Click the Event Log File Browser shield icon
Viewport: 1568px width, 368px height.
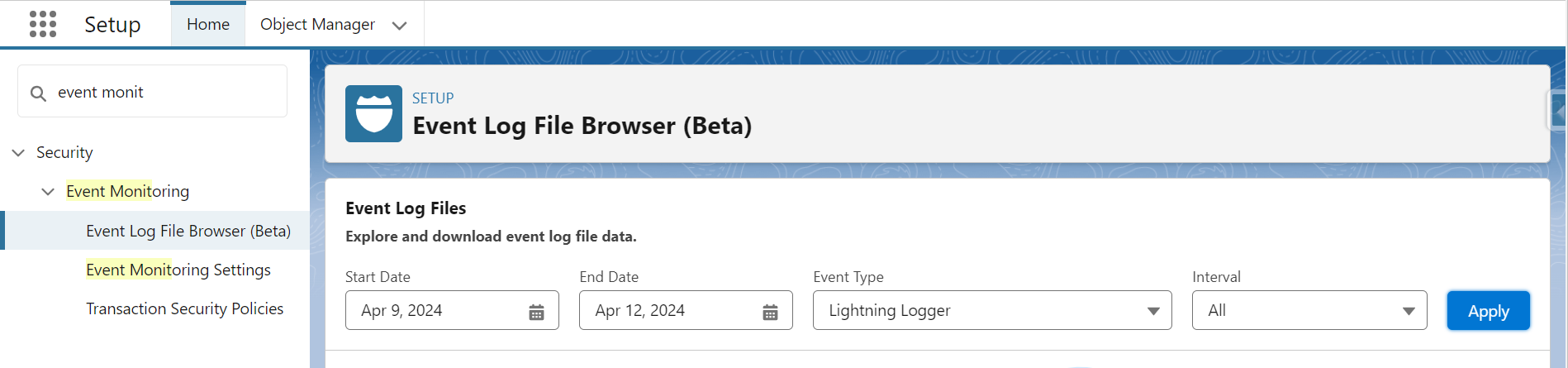(373, 113)
